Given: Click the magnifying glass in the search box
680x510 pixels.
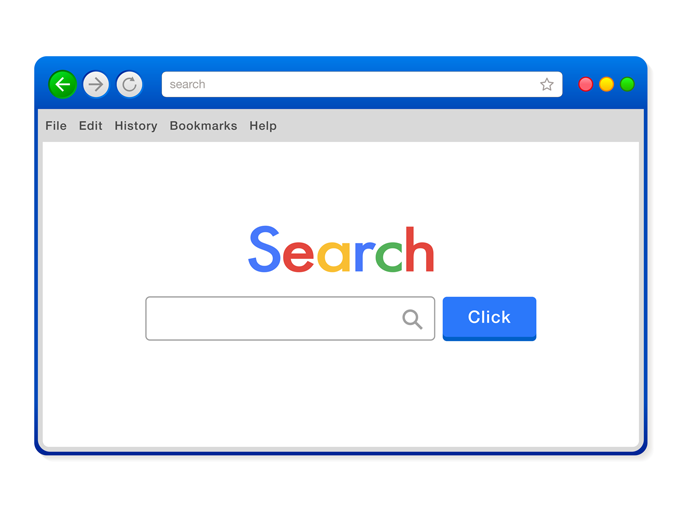Looking at the screenshot, I should coord(412,319).
